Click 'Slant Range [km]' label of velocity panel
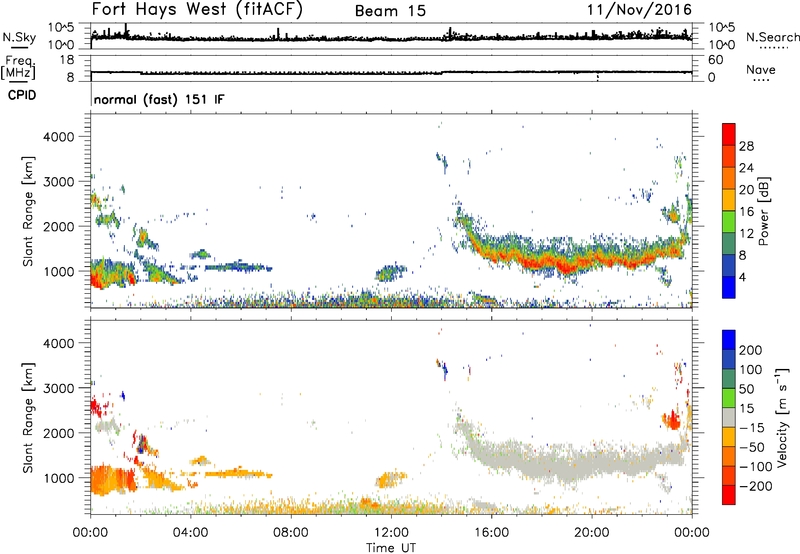Image resolution: width=800 pixels, height=554 pixels. click(x=28, y=418)
